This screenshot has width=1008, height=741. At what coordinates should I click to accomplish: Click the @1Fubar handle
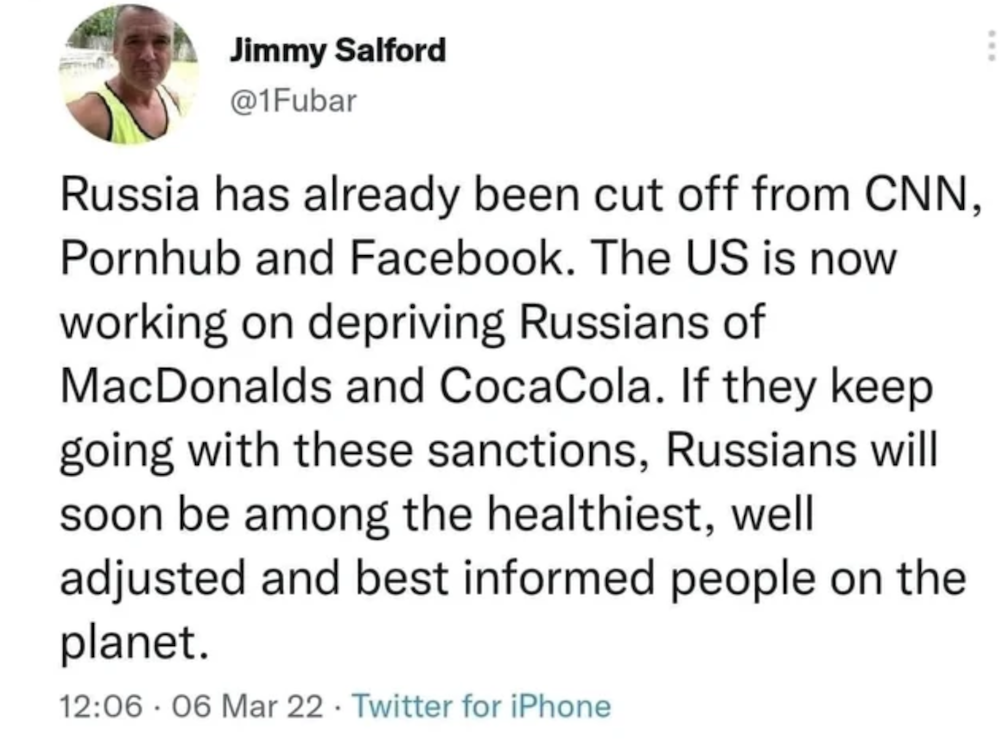click(292, 101)
